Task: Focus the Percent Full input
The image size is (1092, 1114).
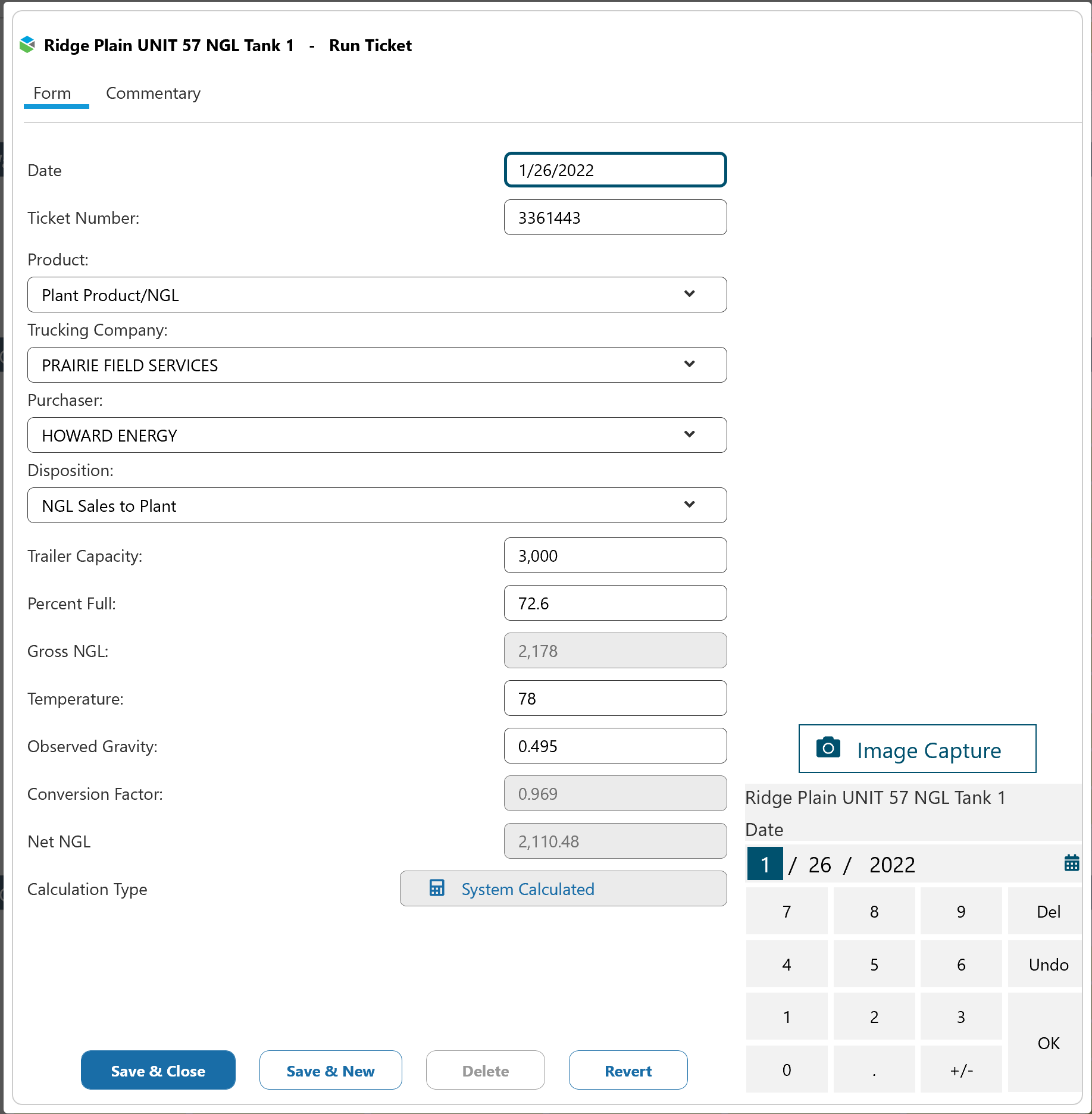Action: click(x=615, y=603)
